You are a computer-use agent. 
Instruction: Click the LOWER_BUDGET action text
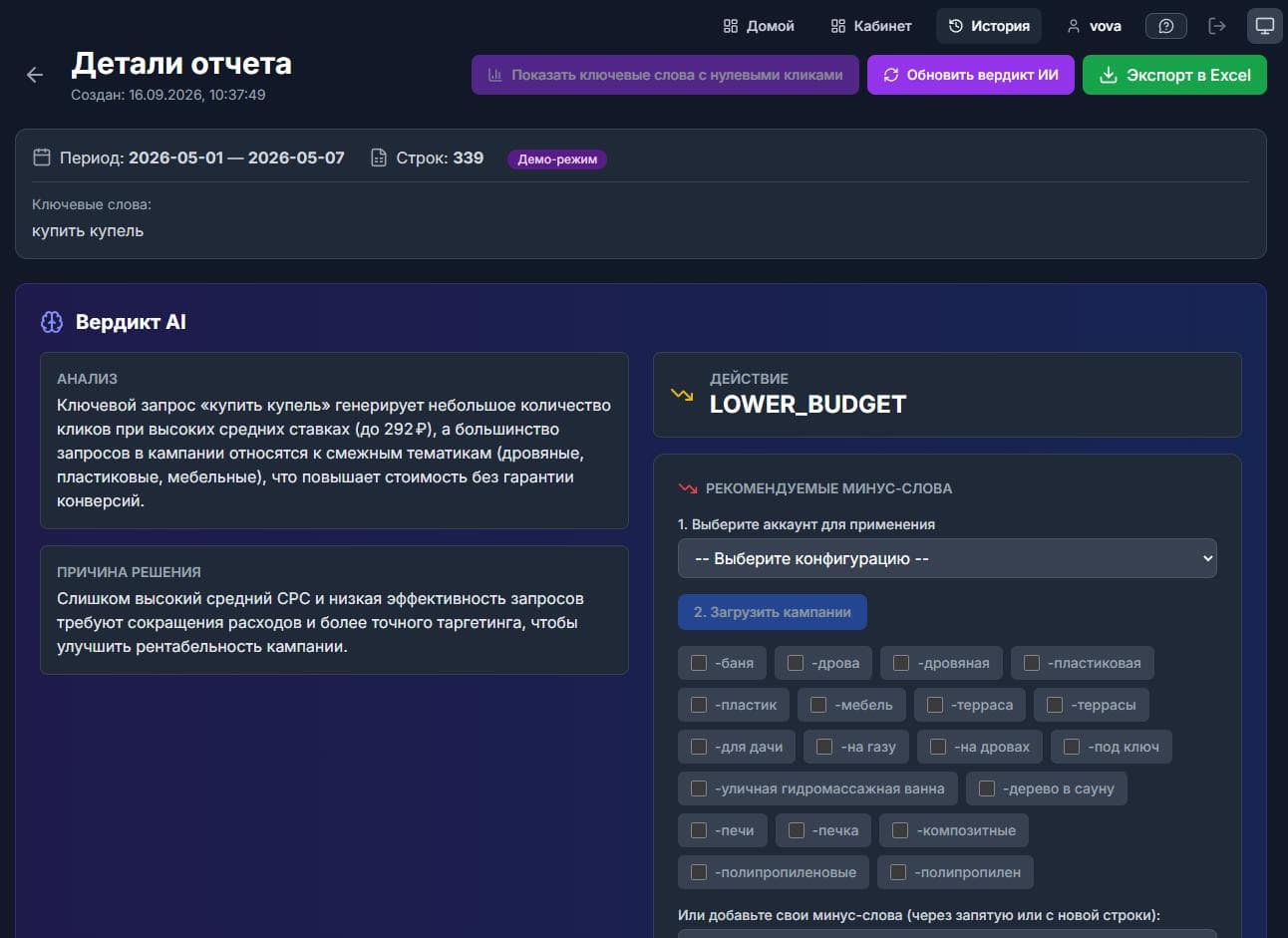point(808,404)
